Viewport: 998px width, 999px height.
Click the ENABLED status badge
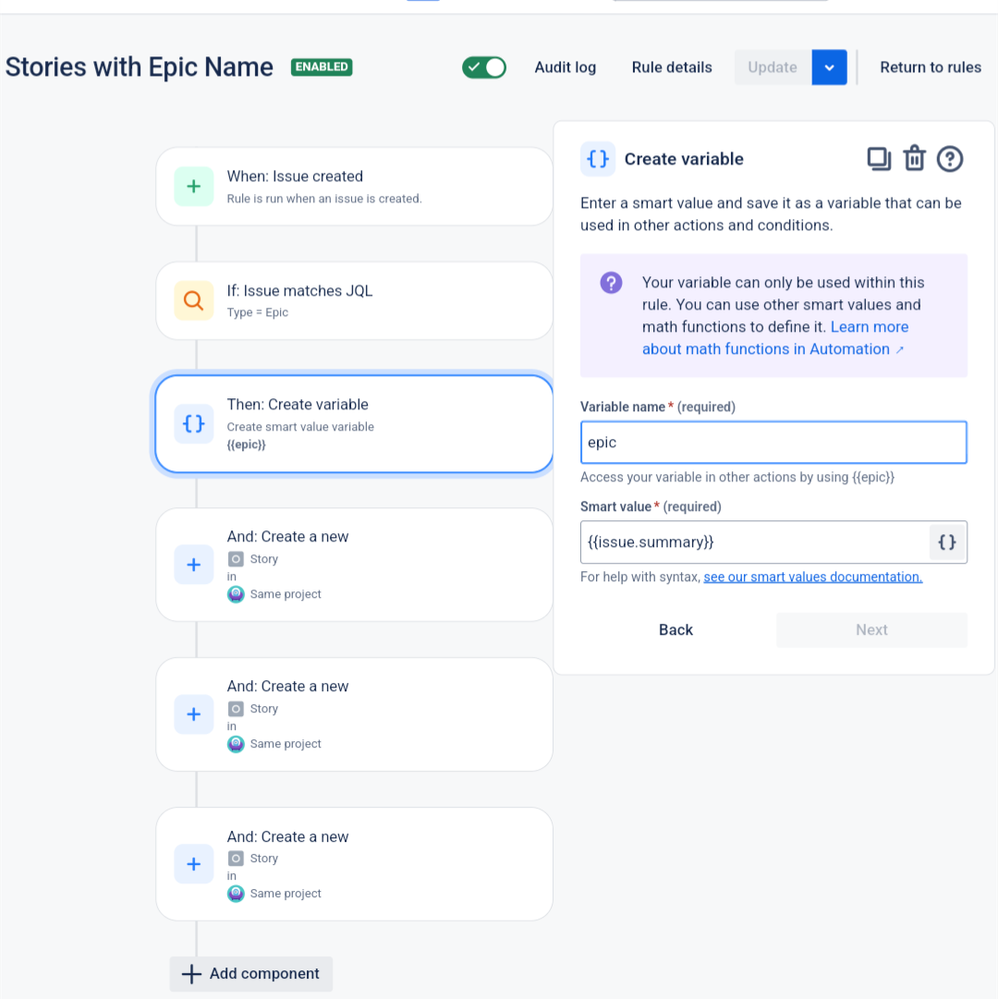click(321, 67)
